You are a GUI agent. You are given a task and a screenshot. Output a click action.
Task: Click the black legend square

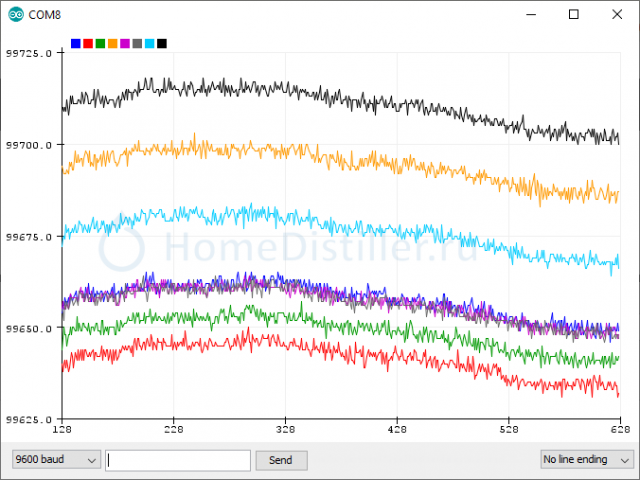coord(162,44)
